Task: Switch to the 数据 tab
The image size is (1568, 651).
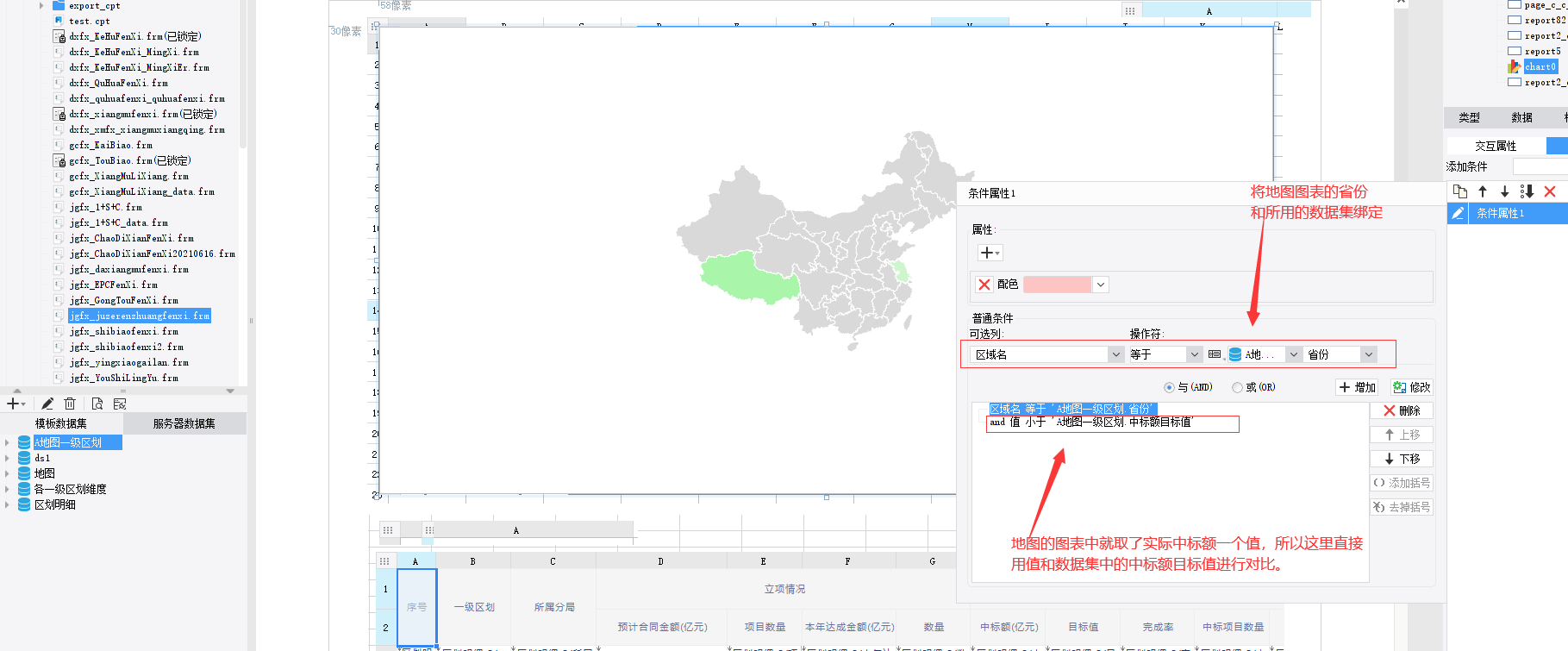Action: click(1521, 117)
